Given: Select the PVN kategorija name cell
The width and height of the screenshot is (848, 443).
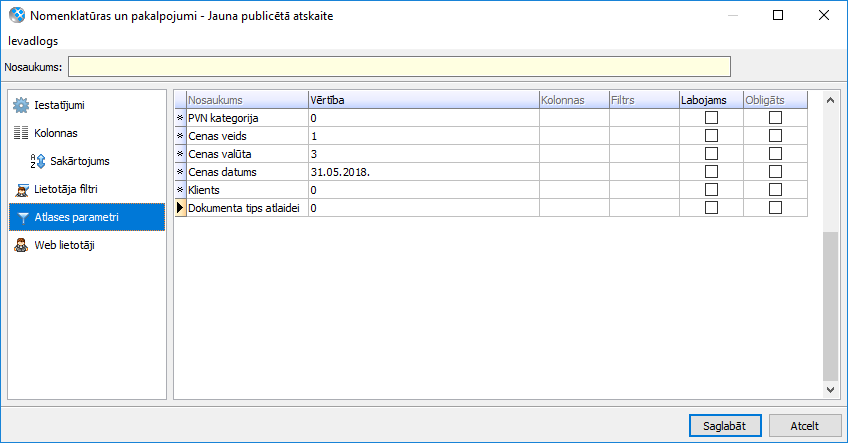Looking at the screenshot, I should tap(247, 118).
